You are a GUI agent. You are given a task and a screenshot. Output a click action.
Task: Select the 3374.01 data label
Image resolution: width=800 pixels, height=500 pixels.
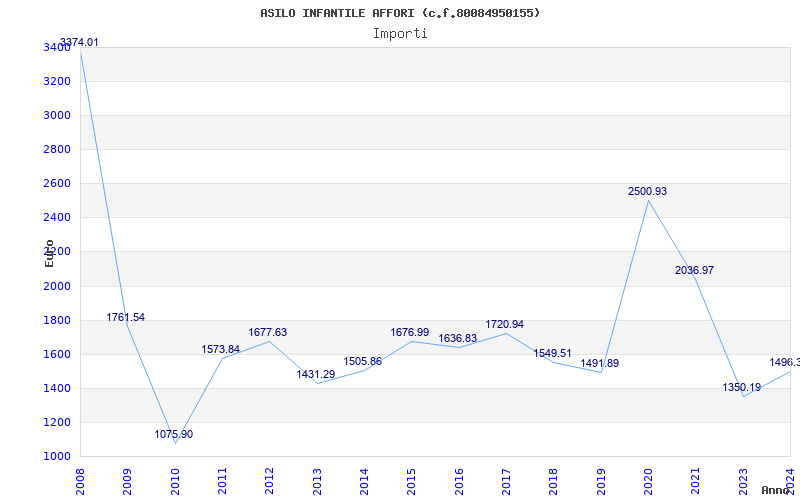tap(79, 42)
